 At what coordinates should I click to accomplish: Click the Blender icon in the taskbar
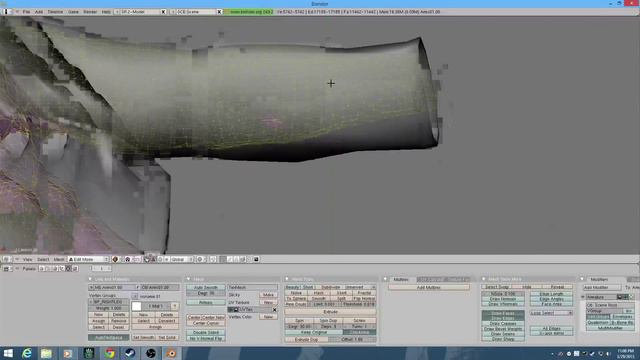pos(171,353)
